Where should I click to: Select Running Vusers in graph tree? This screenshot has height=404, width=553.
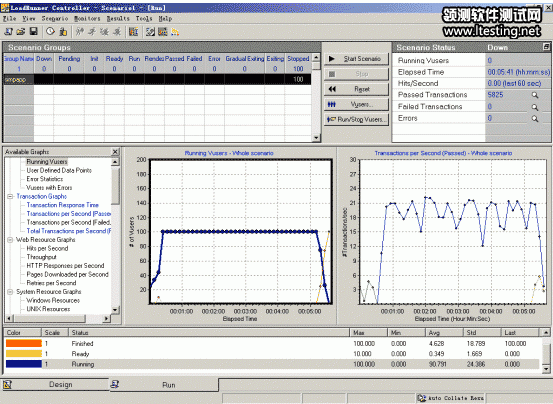(47, 162)
